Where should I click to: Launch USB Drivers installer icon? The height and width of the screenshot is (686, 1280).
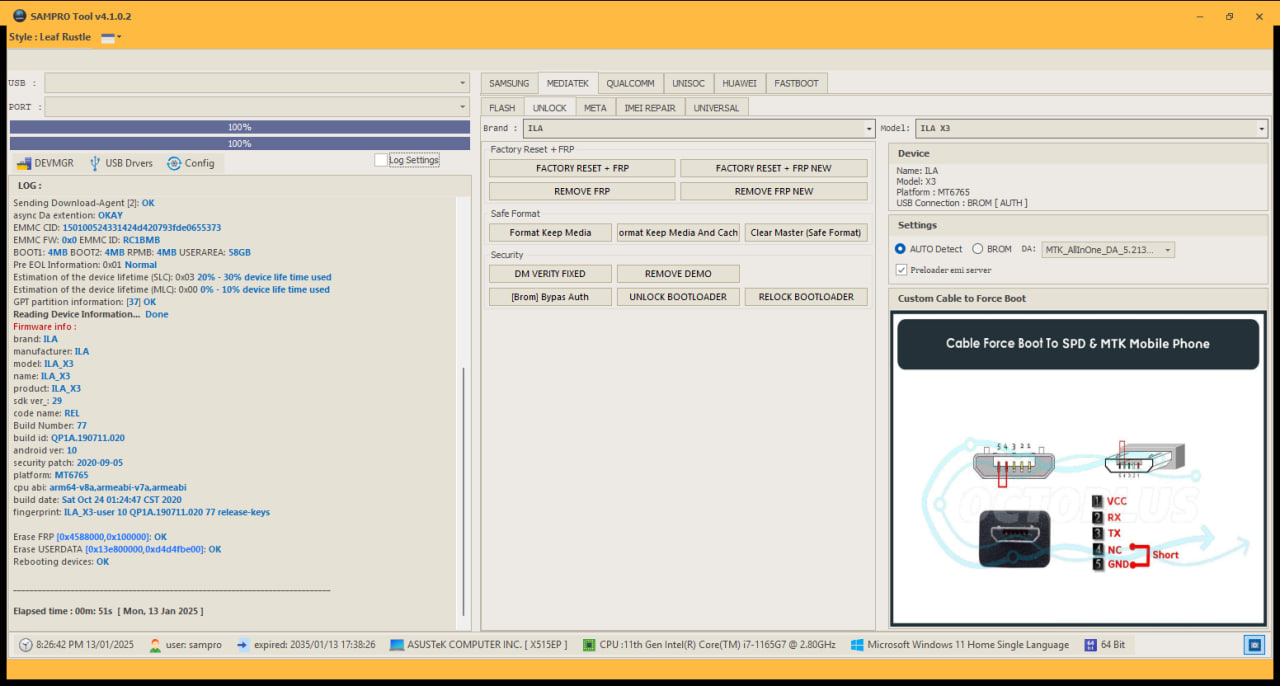pyautogui.click(x=95, y=163)
